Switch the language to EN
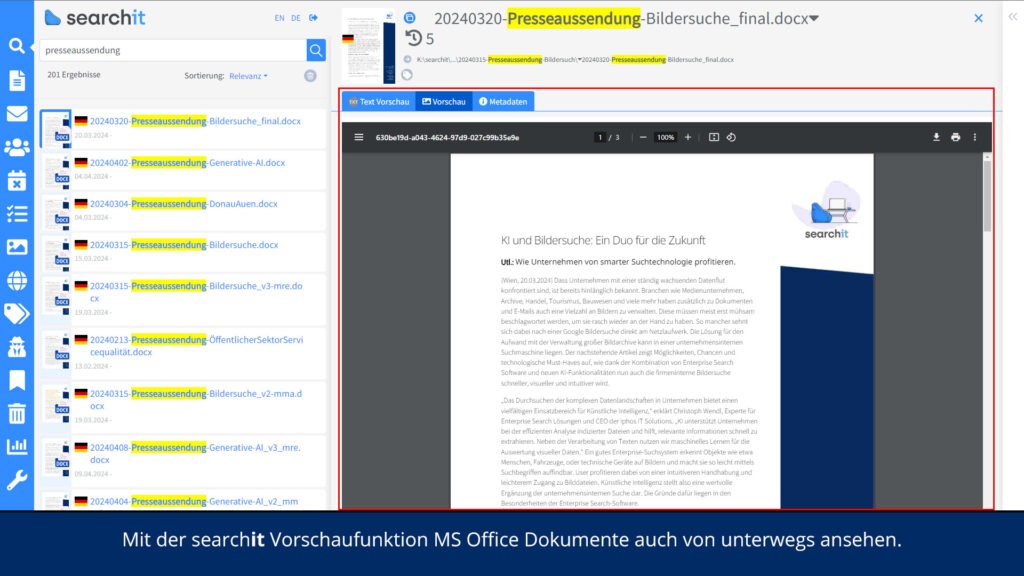 279,18
